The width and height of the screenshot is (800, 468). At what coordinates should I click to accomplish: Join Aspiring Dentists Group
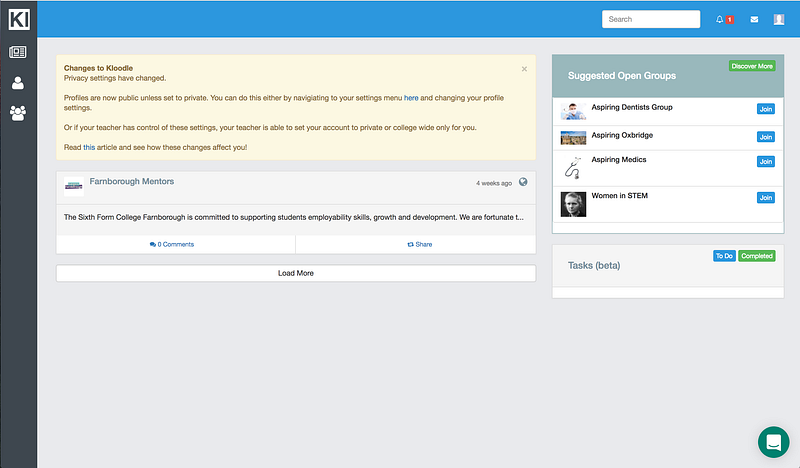(765, 109)
